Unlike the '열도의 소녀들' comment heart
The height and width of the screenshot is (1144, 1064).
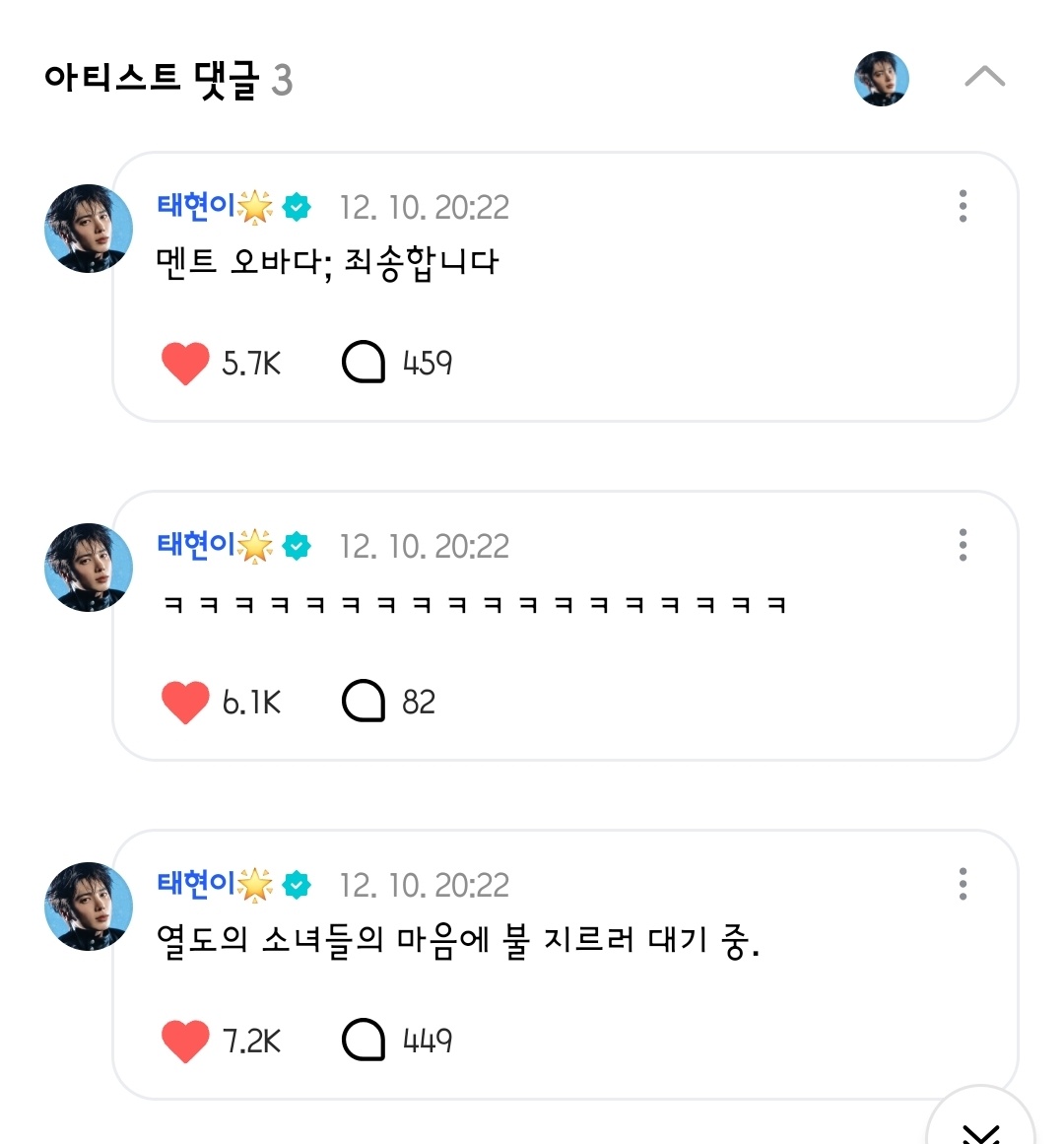click(185, 1042)
